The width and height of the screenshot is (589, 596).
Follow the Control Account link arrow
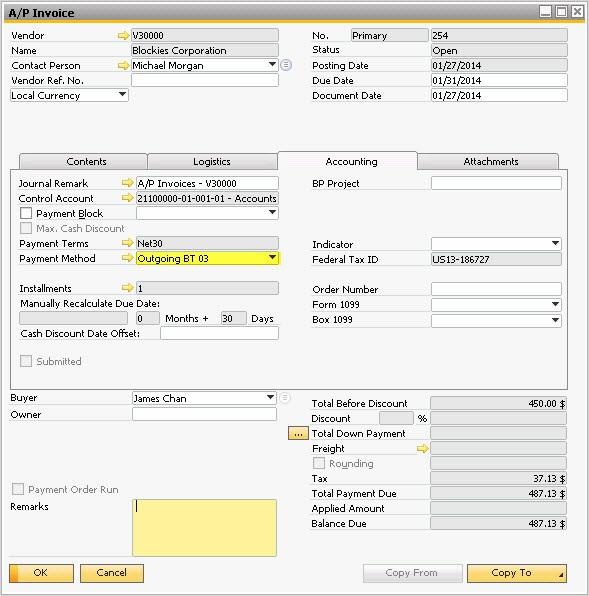(127, 198)
